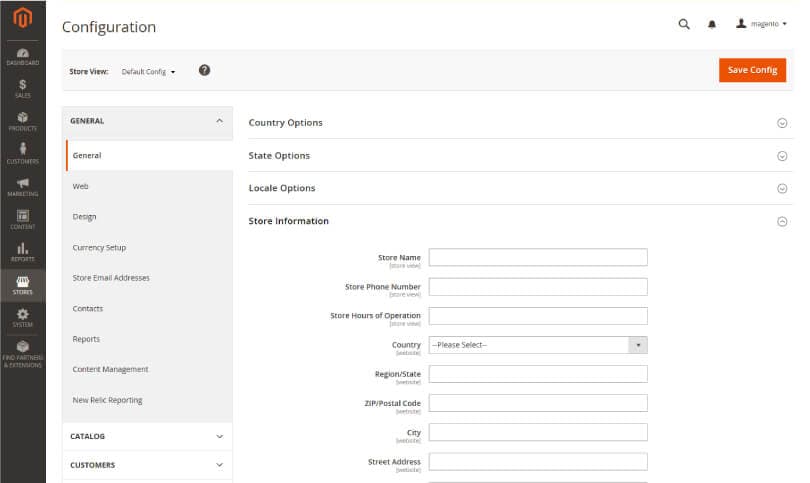The width and height of the screenshot is (810, 483).
Task: Expand the Locale Options section
Action: coord(516,188)
